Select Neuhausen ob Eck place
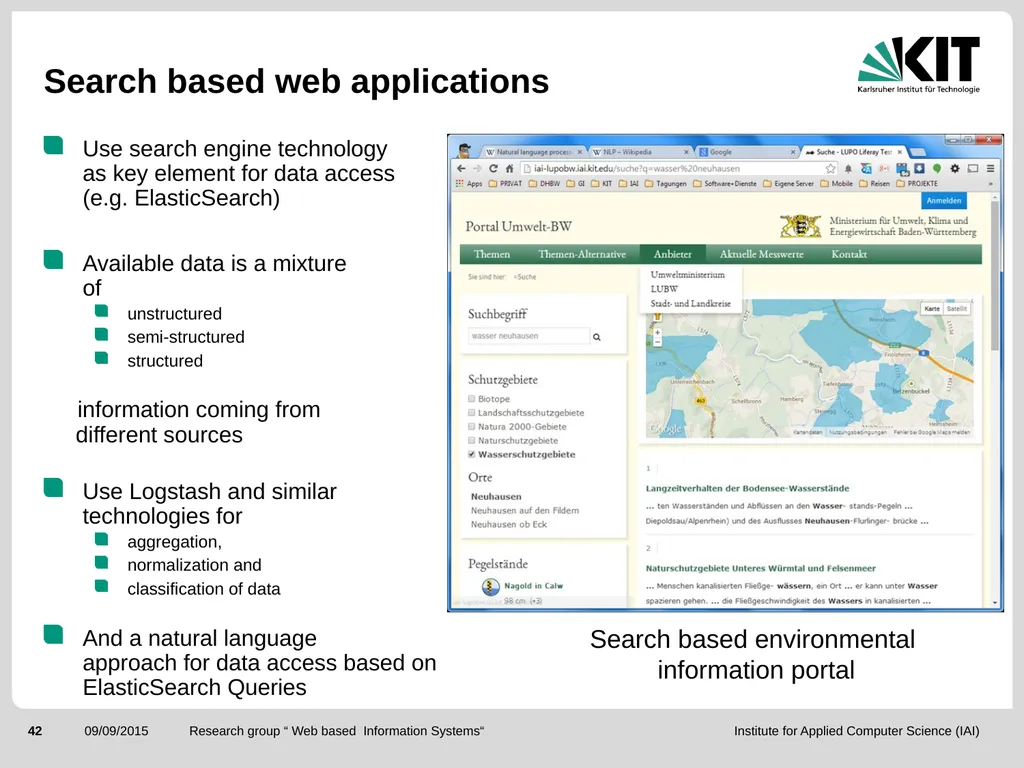 coord(509,524)
